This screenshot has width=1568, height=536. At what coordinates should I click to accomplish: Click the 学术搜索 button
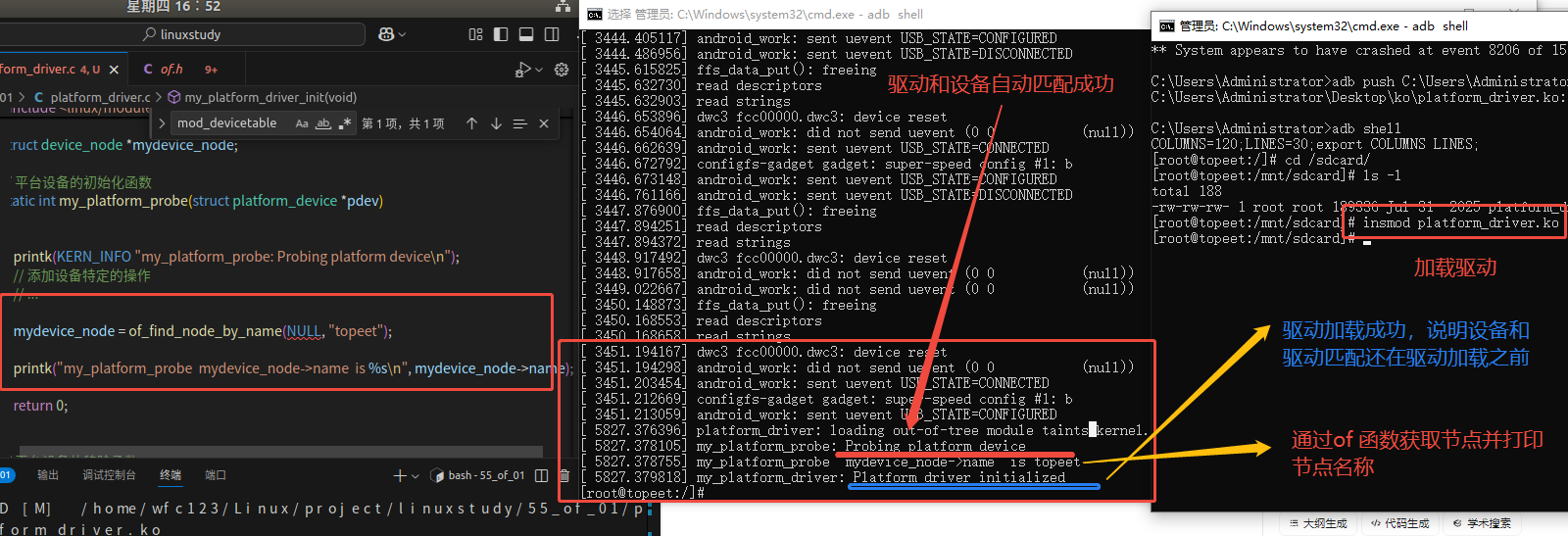click(1482, 523)
